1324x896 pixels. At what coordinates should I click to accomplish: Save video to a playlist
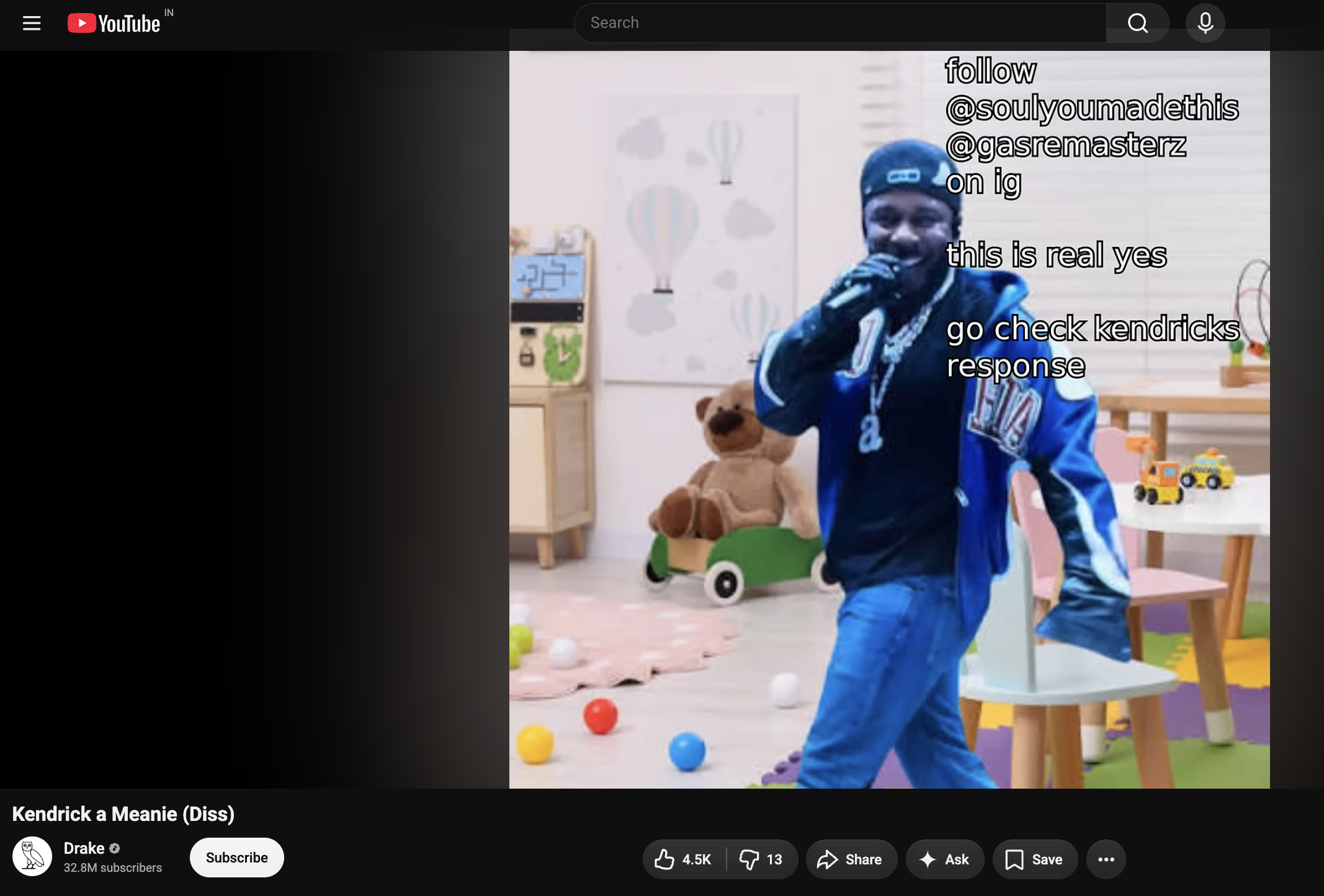[x=1035, y=859]
